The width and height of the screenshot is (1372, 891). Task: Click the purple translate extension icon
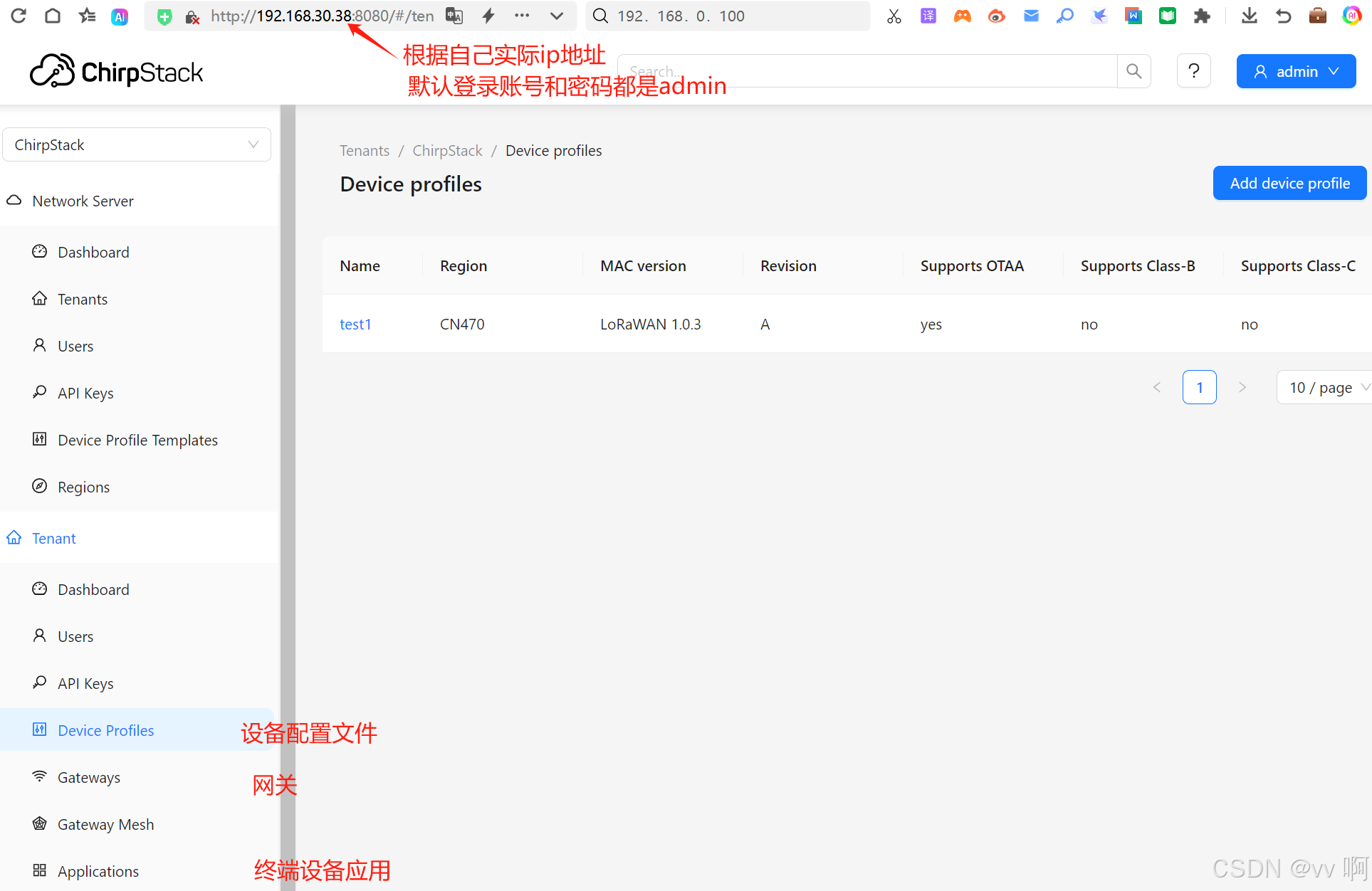coord(928,16)
